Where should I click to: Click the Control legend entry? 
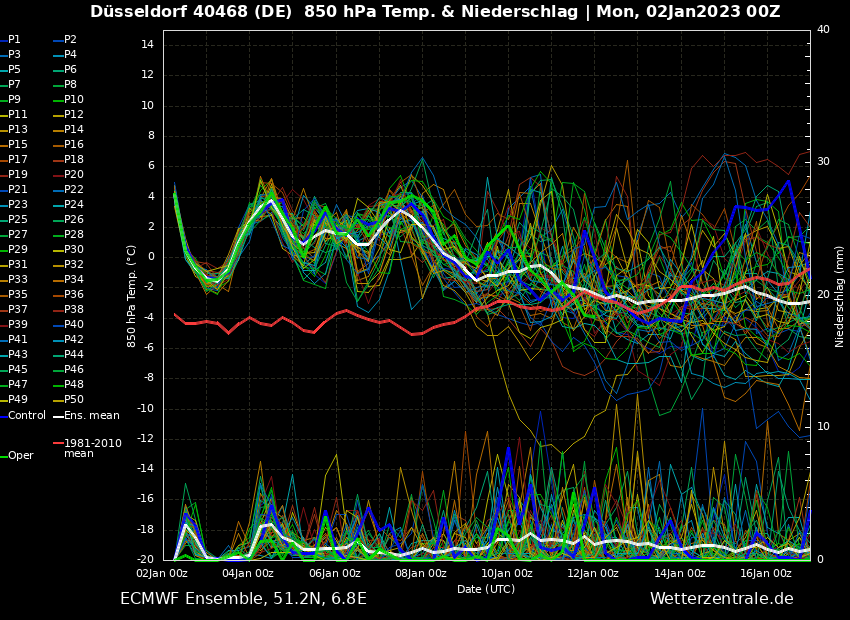click(x=27, y=415)
